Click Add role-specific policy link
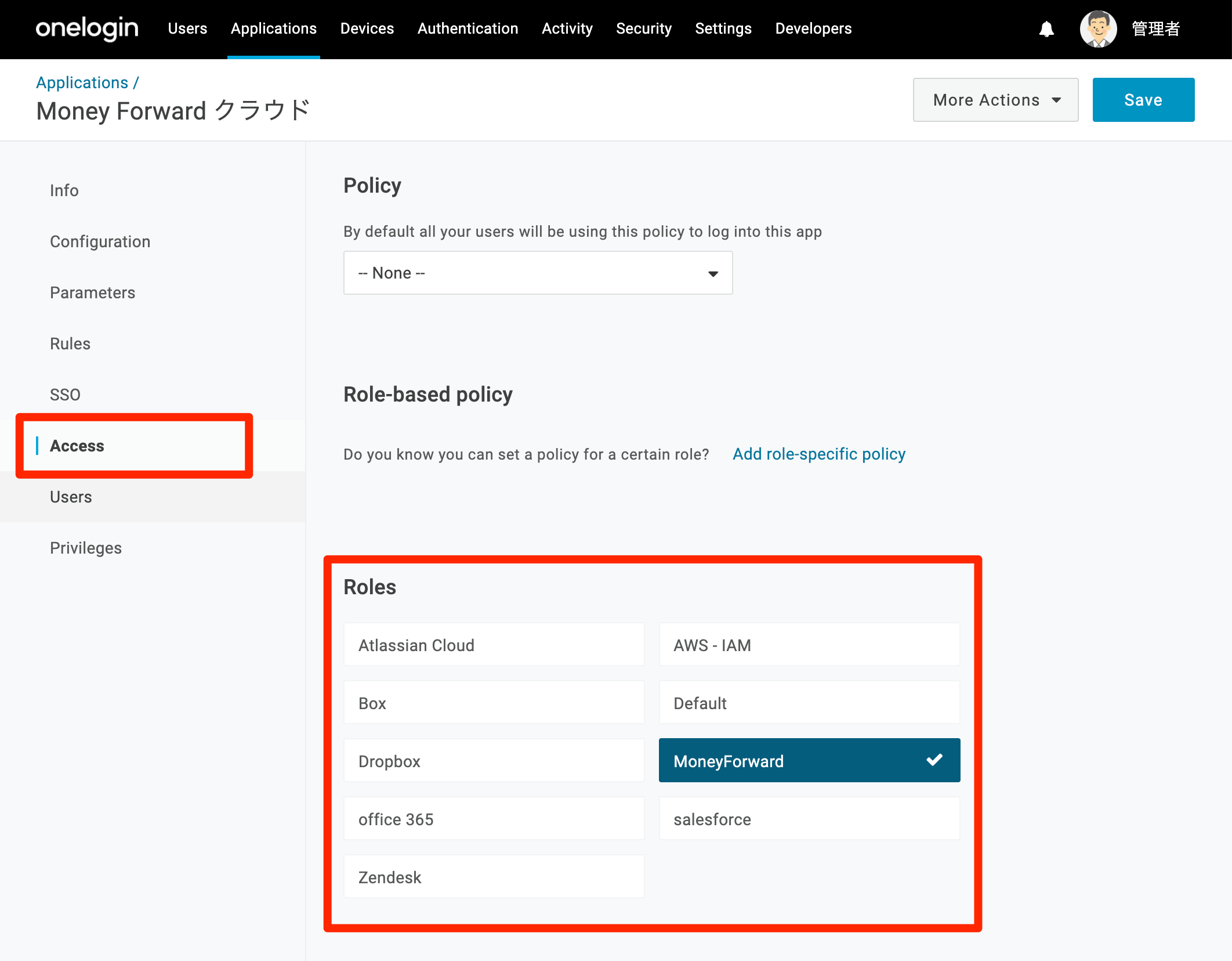Viewport: 1232px width, 961px height. 818,454
